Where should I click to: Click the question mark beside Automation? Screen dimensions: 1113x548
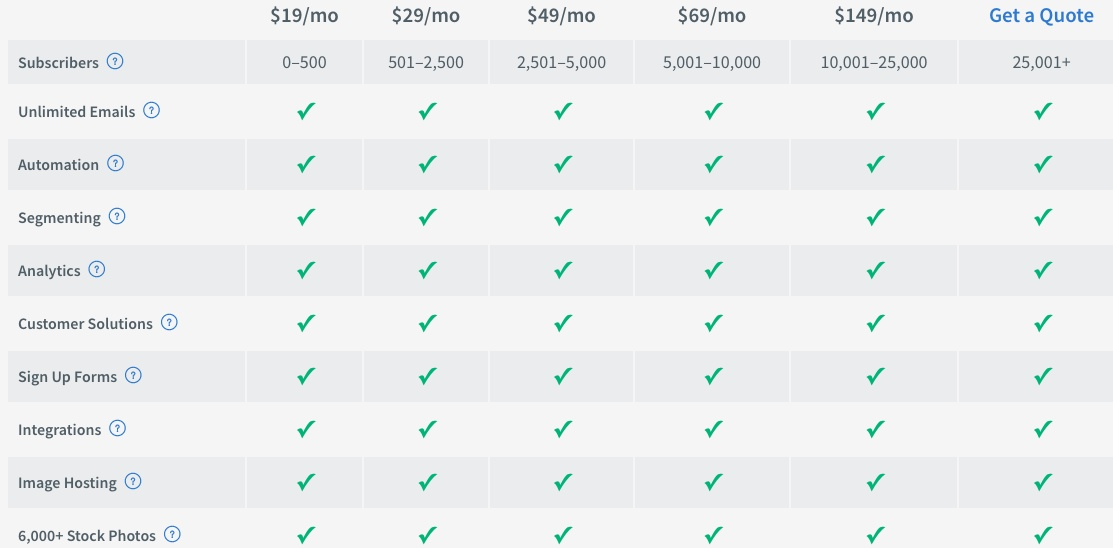(x=116, y=163)
